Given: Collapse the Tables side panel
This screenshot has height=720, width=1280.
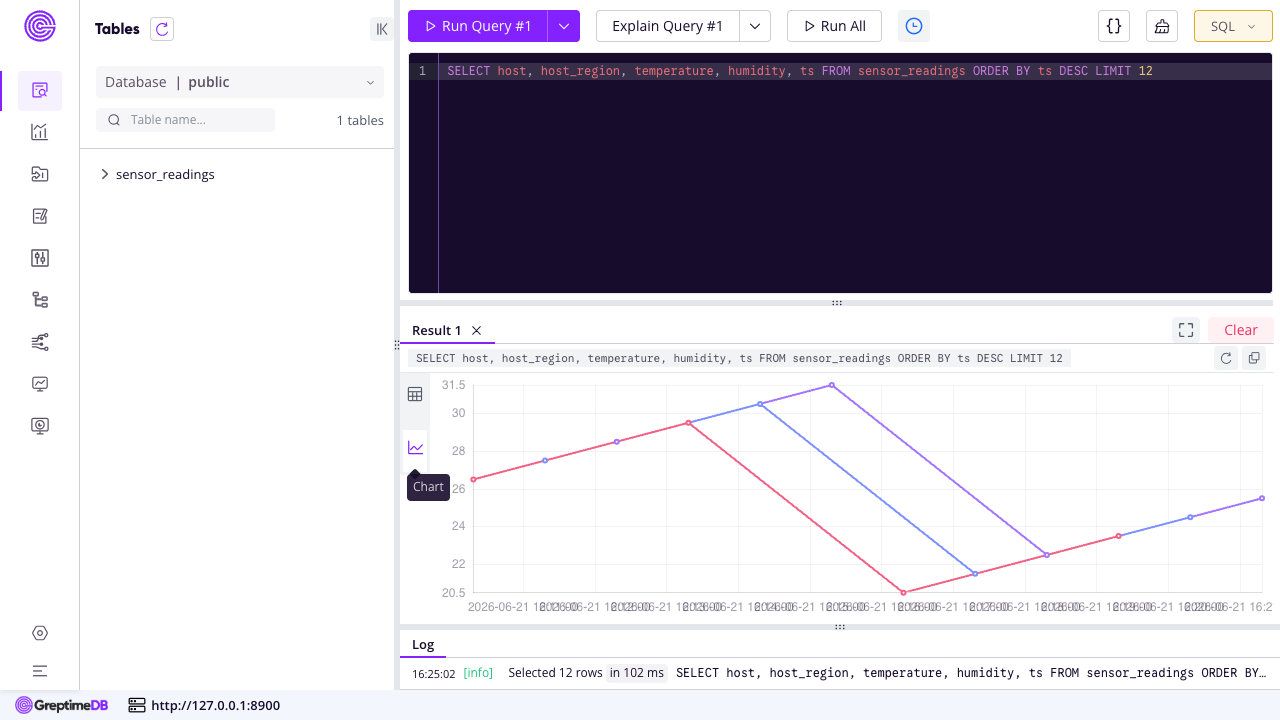Looking at the screenshot, I should 382,29.
